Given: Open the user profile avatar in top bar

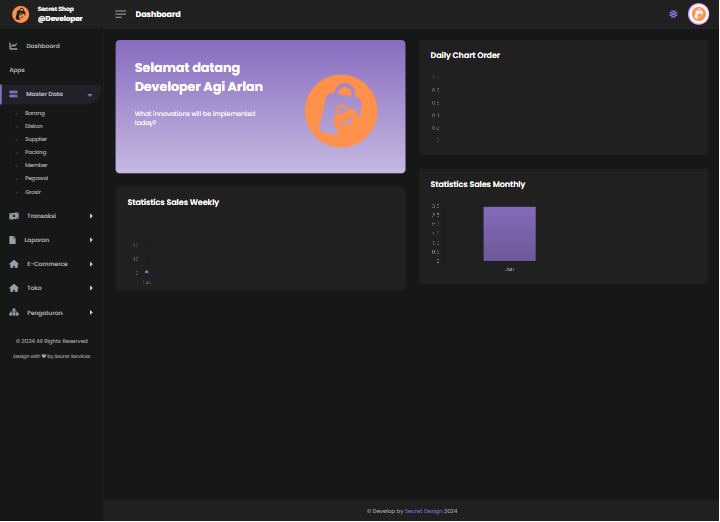Looking at the screenshot, I should tap(698, 14).
